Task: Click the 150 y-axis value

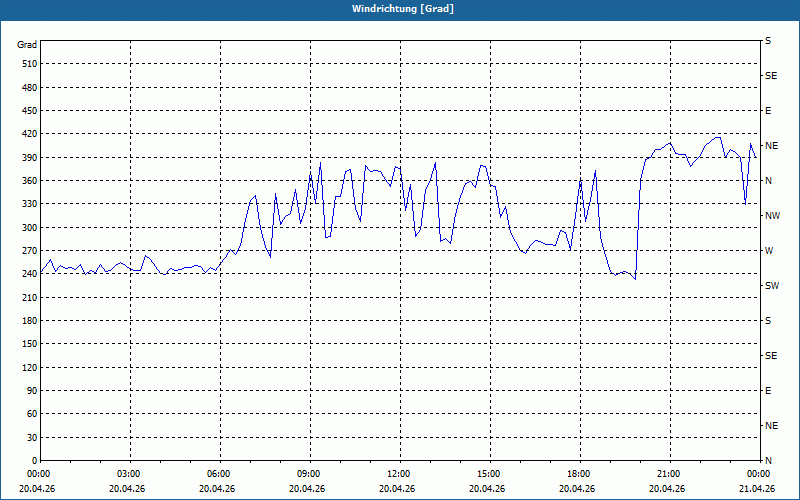Action: [30, 344]
